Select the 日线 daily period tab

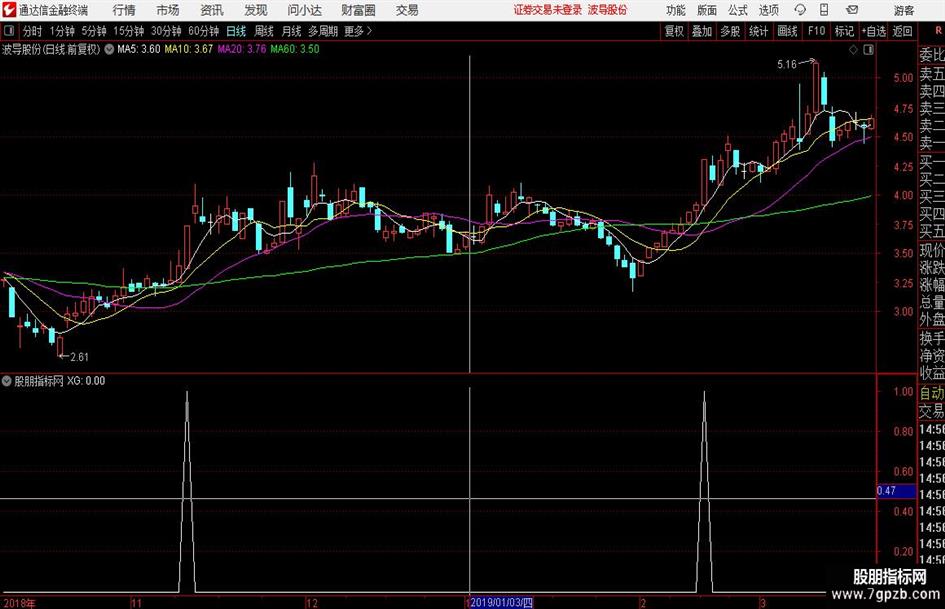coord(236,31)
